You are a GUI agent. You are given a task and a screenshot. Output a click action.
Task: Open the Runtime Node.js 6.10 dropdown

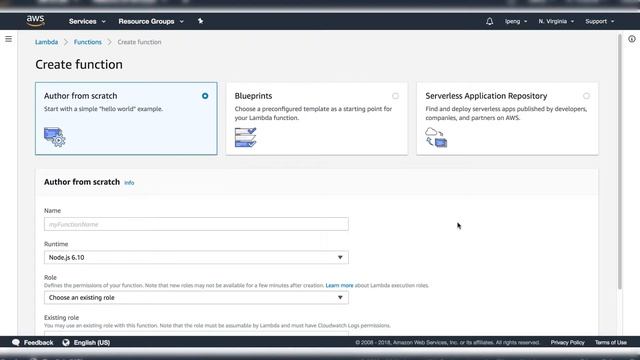[196, 258]
